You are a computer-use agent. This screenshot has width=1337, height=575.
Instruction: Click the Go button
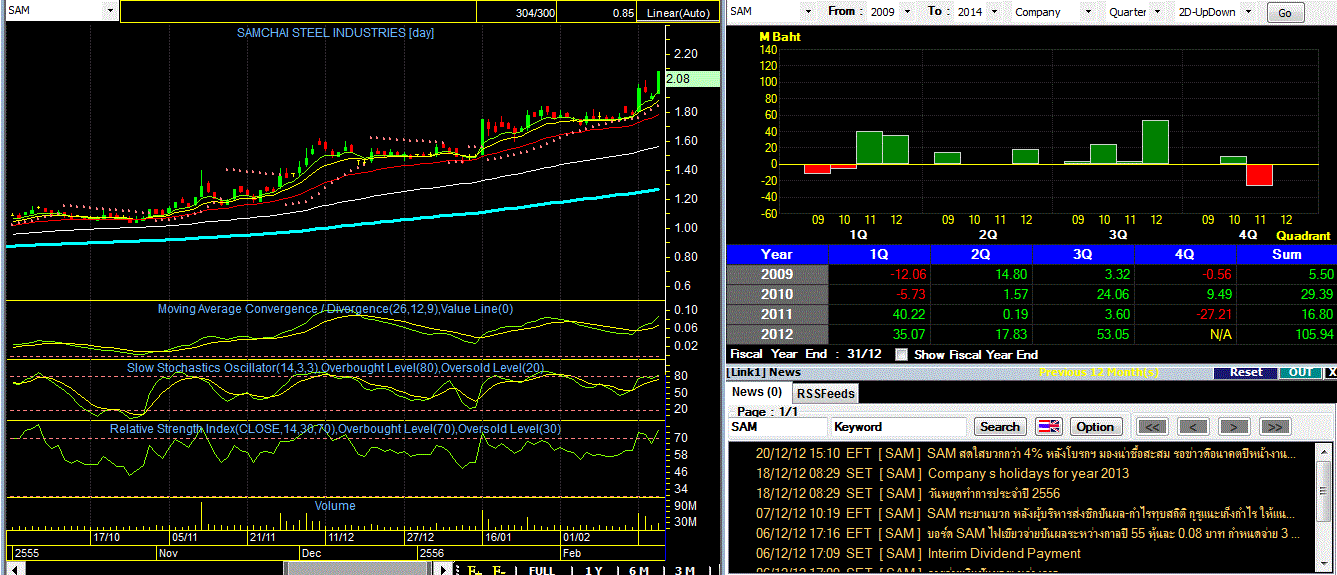pos(1285,13)
